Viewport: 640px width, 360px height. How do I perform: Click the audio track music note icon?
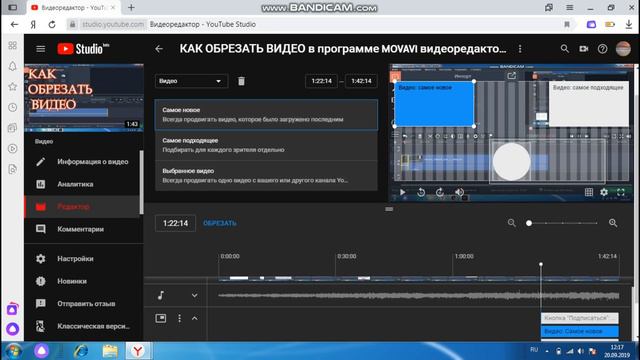pyautogui.click(x=161, y=295)
